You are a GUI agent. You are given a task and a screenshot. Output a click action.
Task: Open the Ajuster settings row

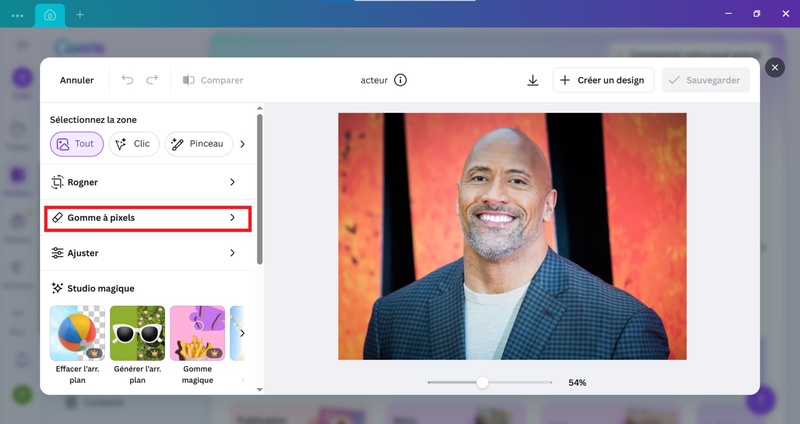tap(148, 253)
